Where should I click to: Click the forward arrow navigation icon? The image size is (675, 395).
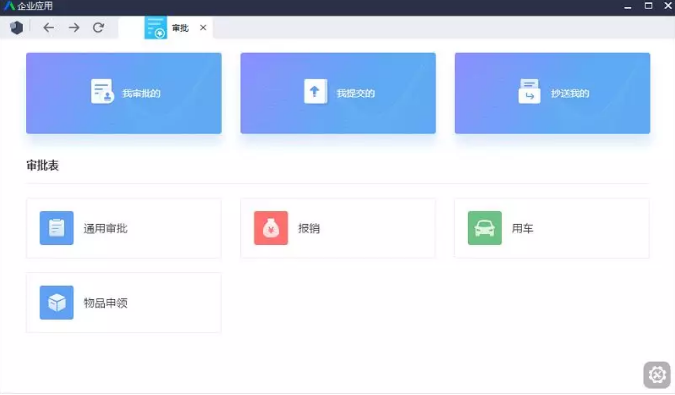[x=74, y=28]
